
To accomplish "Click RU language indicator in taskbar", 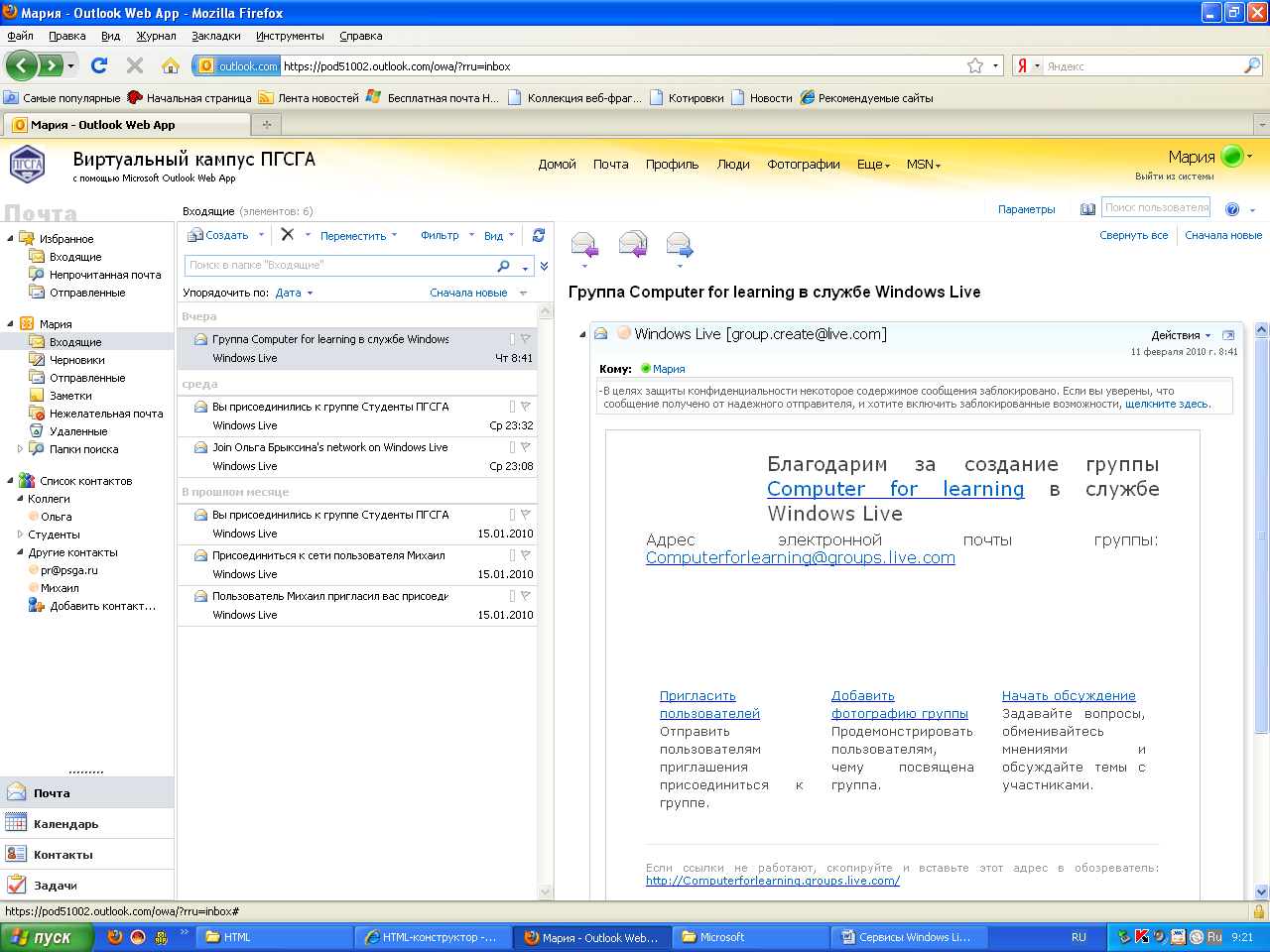I will click(x=1079, y=937).
